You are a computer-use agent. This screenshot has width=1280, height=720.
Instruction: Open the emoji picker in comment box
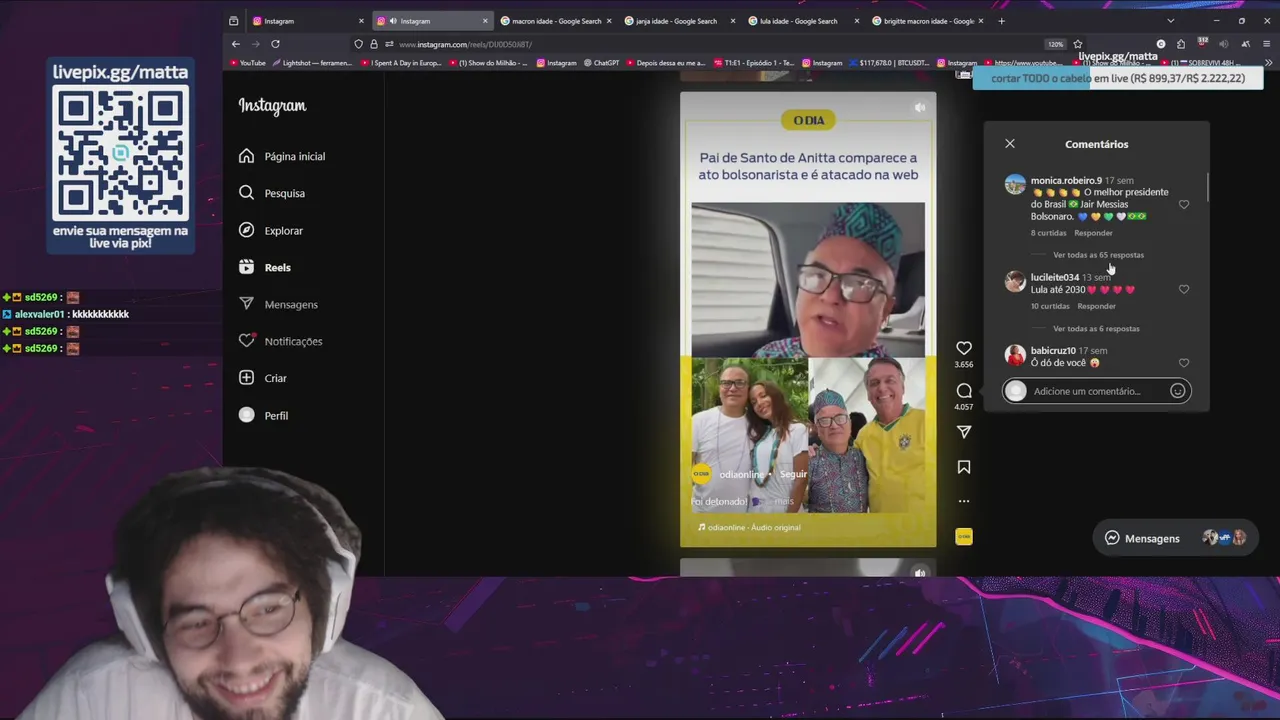(x=1178, y=391)
